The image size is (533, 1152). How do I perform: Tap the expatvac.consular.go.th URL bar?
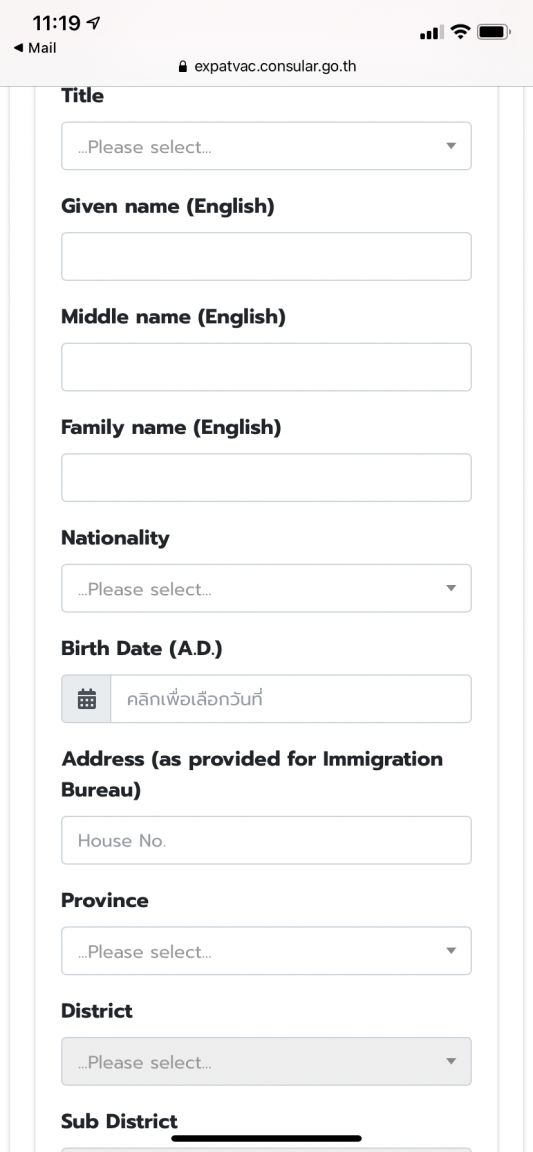click(x=267, y=67)
